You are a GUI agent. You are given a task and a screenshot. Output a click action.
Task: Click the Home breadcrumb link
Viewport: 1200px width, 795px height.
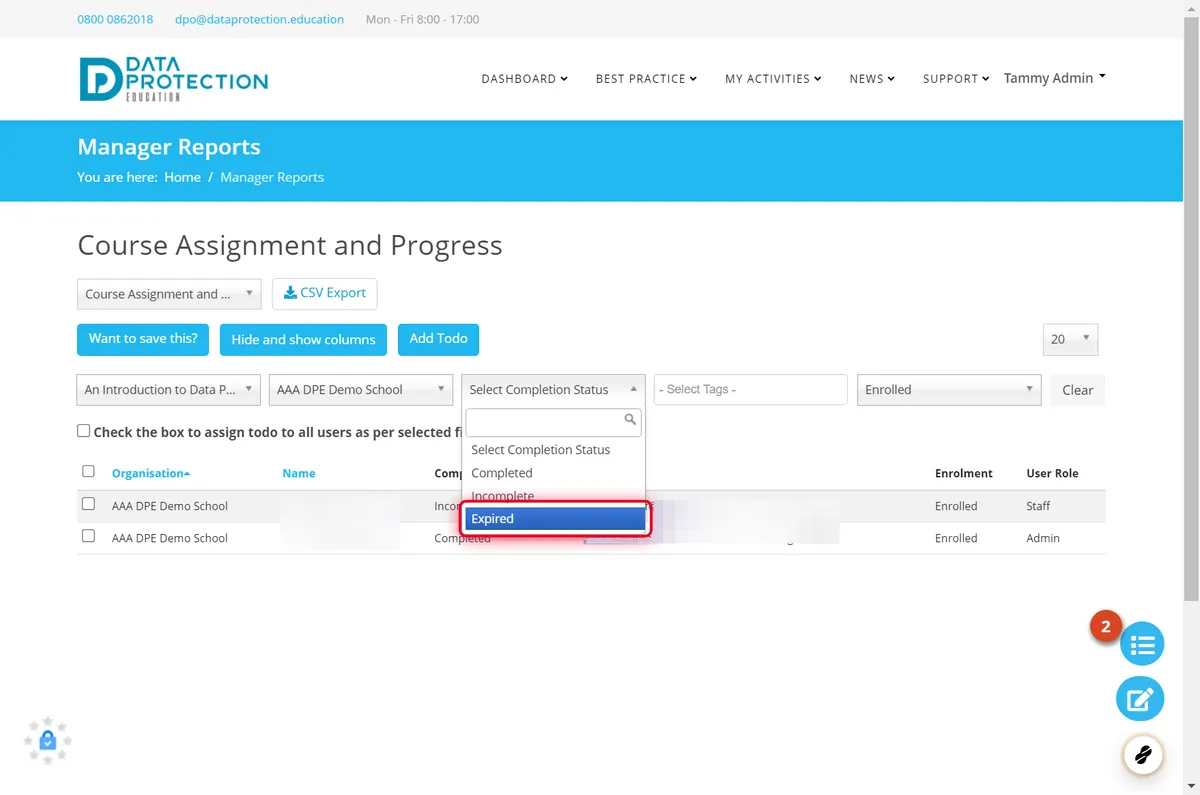182,177
